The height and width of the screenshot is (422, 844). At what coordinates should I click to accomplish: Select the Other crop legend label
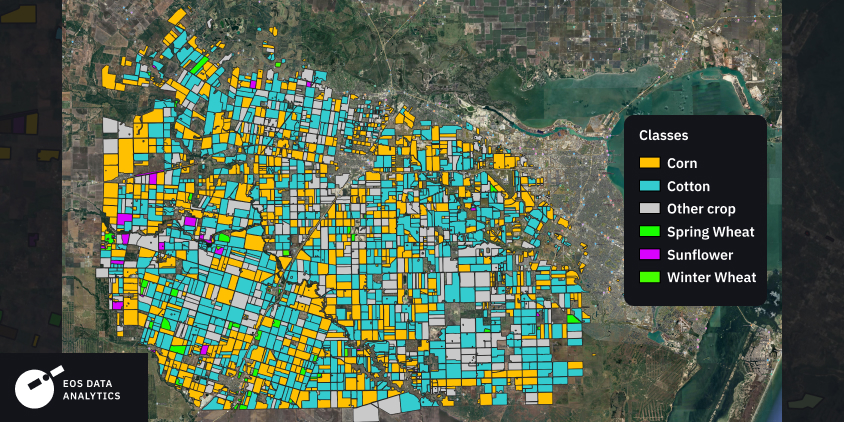coord(701,209)
